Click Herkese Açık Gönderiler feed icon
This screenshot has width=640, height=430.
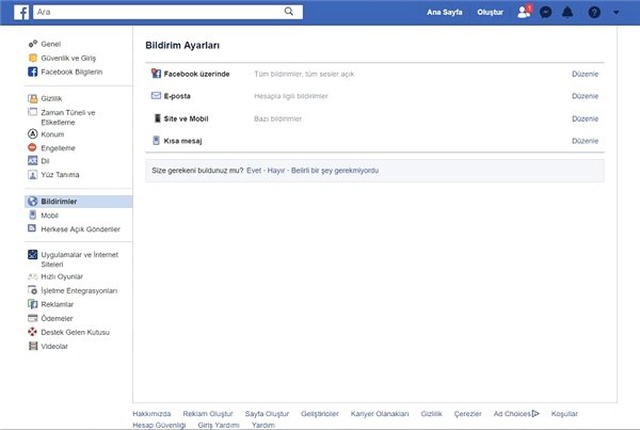(x=32, y=228)
